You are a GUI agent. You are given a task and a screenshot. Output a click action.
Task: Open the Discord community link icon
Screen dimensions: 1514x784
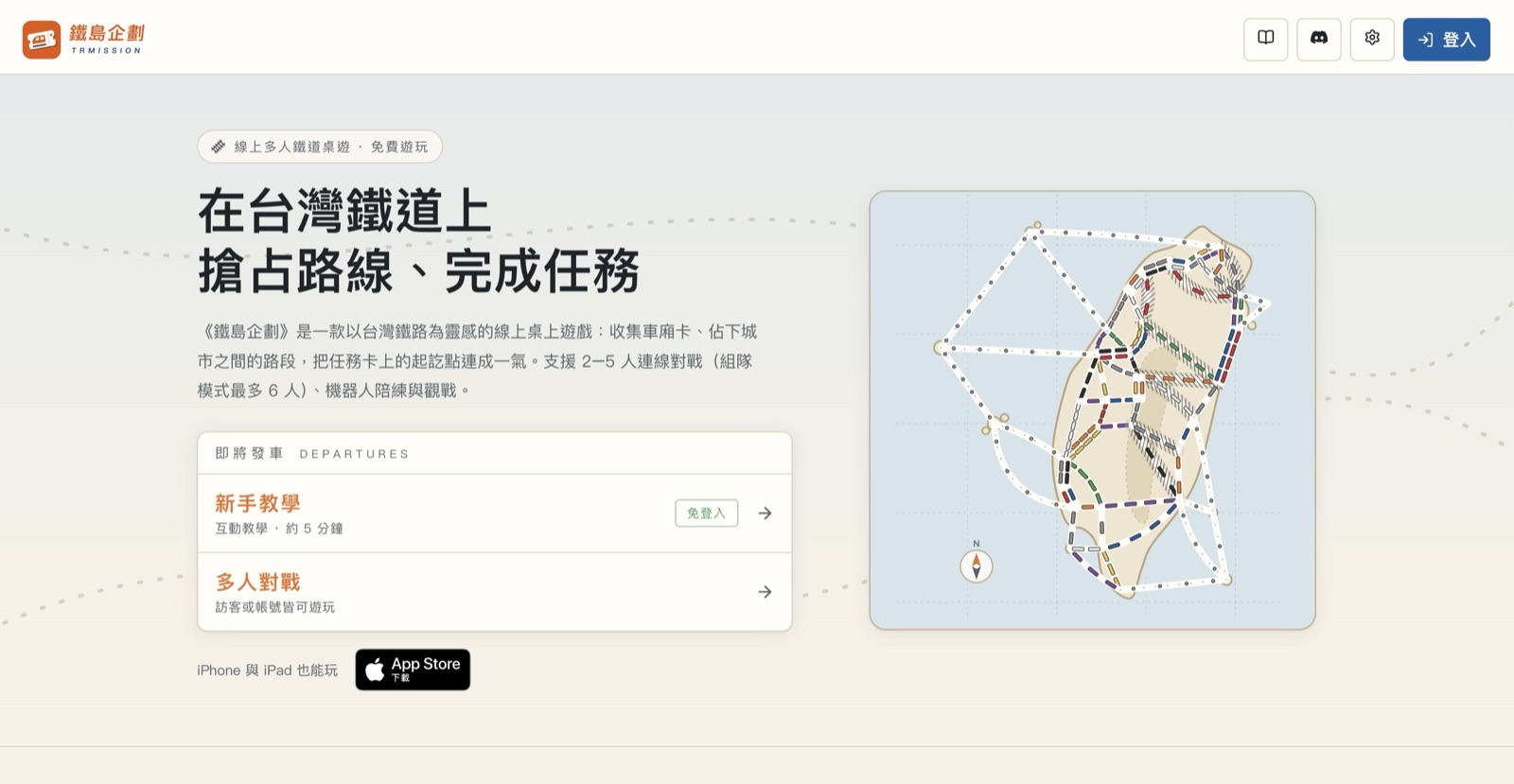click(1318, 39)
